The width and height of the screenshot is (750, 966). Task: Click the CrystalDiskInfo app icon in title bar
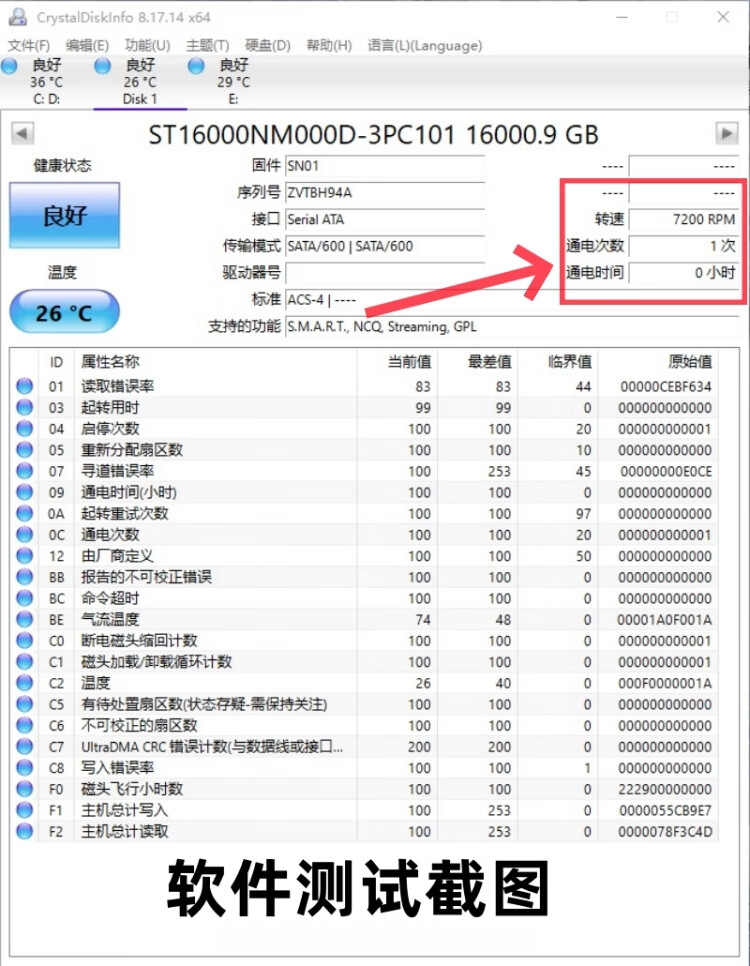pyautogui.click(x=18, y=17)
